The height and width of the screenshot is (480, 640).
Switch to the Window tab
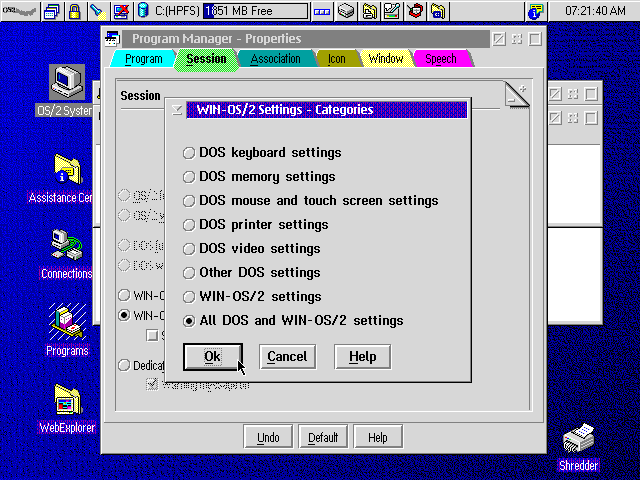pyautogui.click(x=386, y=59)
